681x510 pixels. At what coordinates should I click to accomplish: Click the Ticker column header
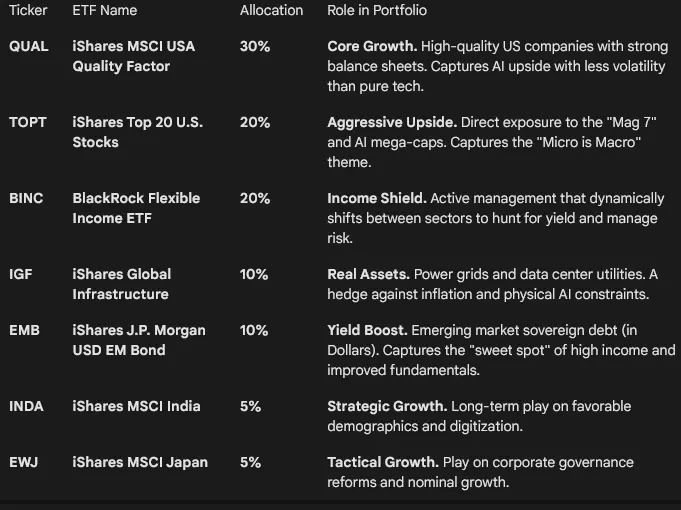pyautogui.click(x=28, y=10)
